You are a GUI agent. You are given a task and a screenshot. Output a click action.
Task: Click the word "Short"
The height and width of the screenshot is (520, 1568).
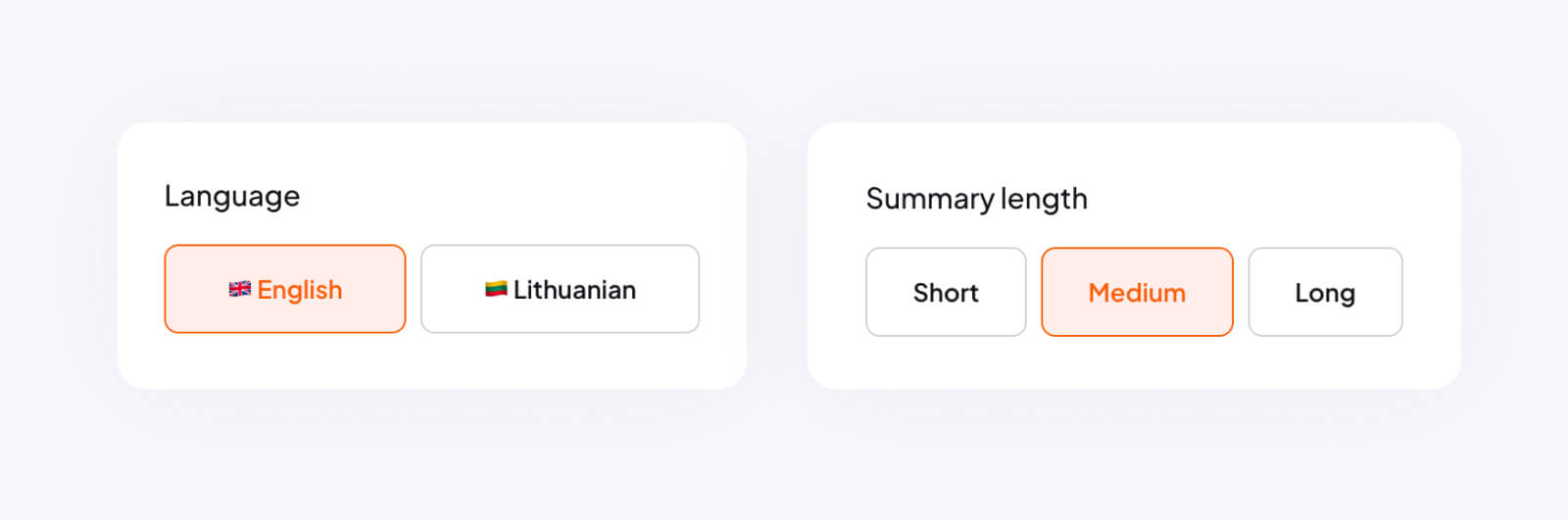tap(946, 293)
